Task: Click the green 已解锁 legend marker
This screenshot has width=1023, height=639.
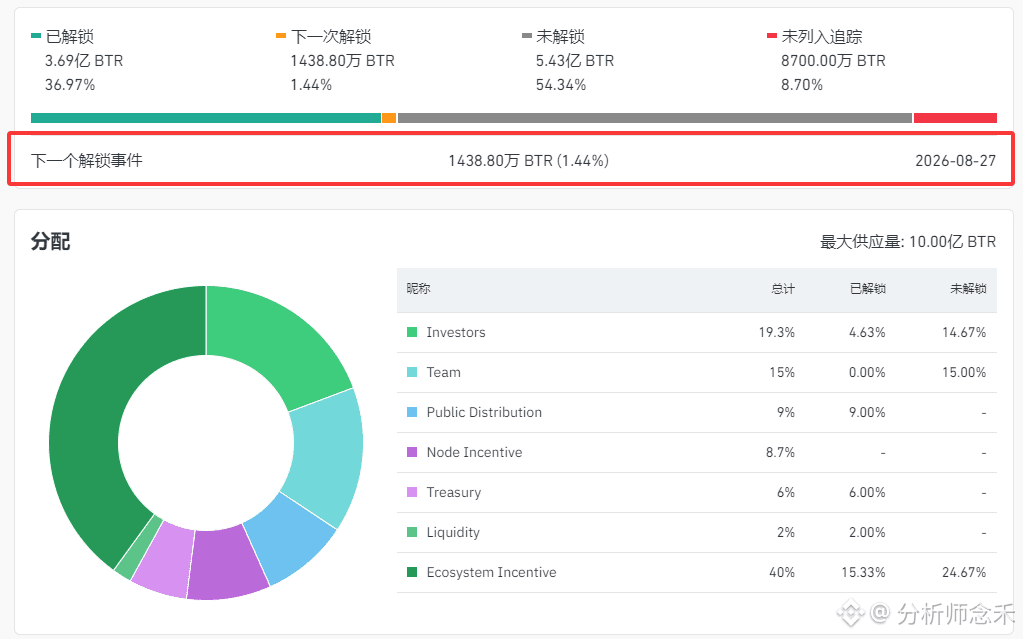Action: [x=36, y=36]
